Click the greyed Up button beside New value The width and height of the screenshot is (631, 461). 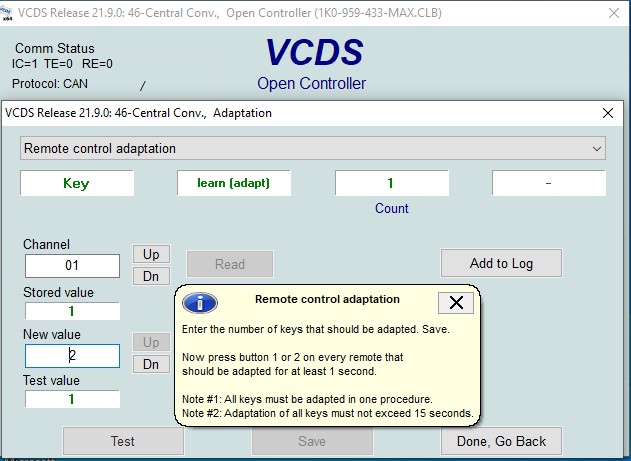151,342
